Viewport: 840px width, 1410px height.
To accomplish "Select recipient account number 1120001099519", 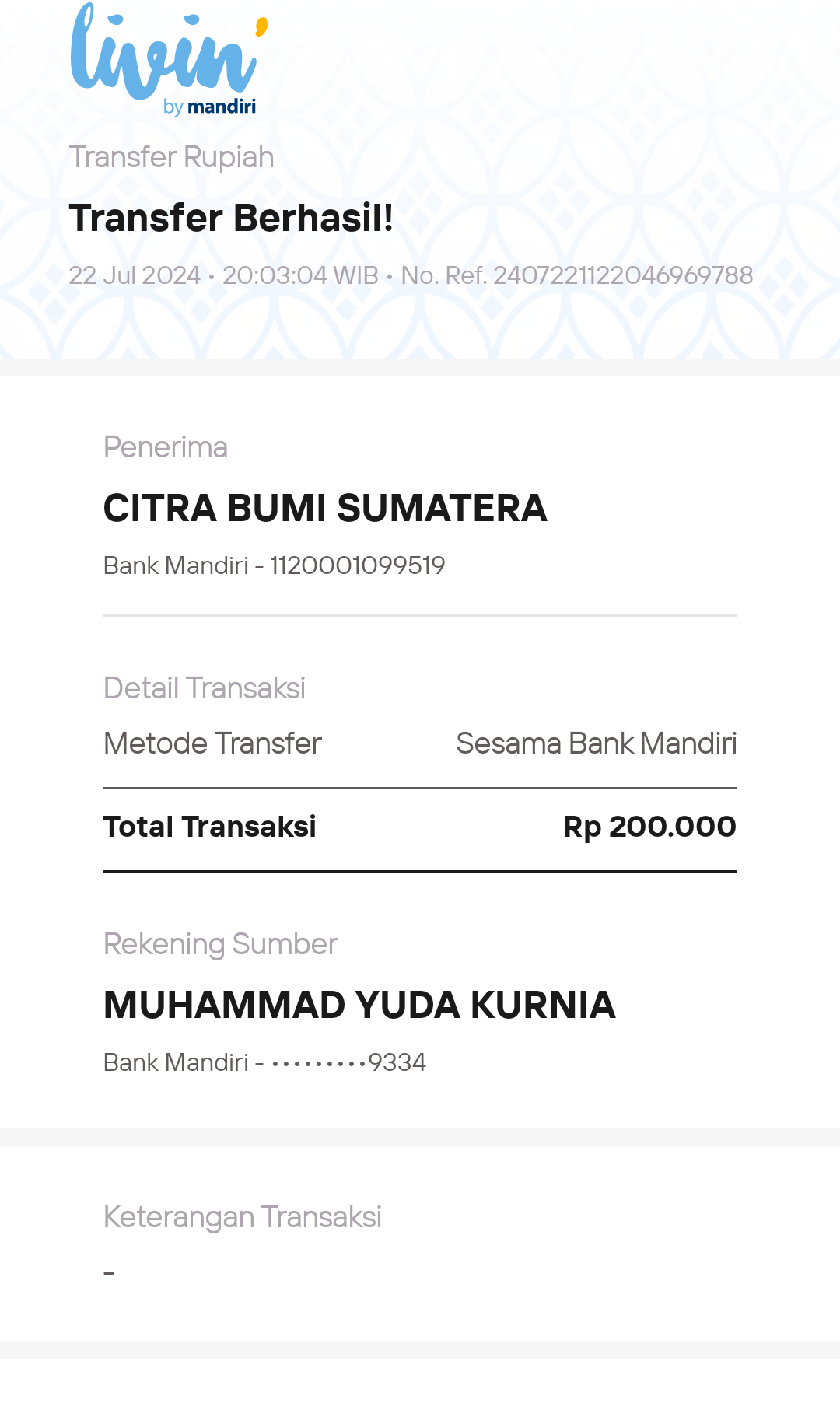I will 357,565.
